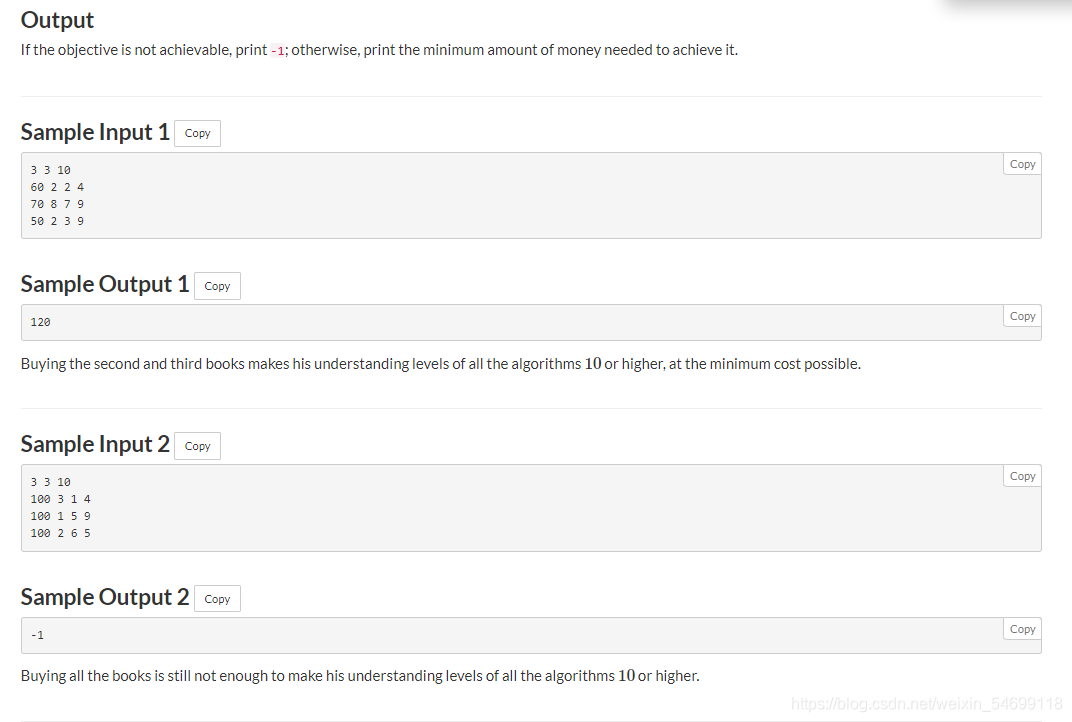The width and height of the screenshot is (1072, 722).
Task: Click Copy button beside Sample Input 2 heading
Action: [x=198, y=446]
